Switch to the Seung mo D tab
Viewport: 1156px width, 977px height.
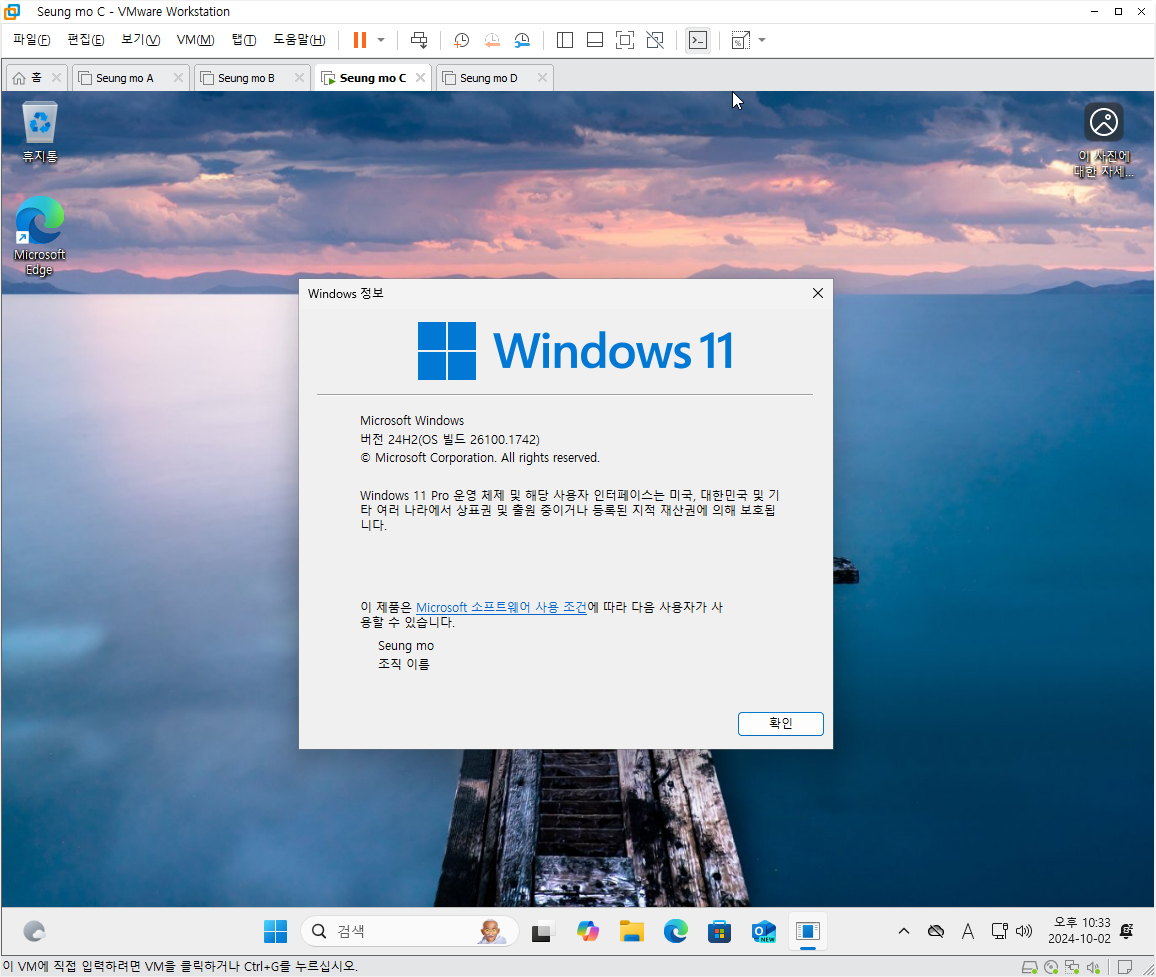coord(489,77)
